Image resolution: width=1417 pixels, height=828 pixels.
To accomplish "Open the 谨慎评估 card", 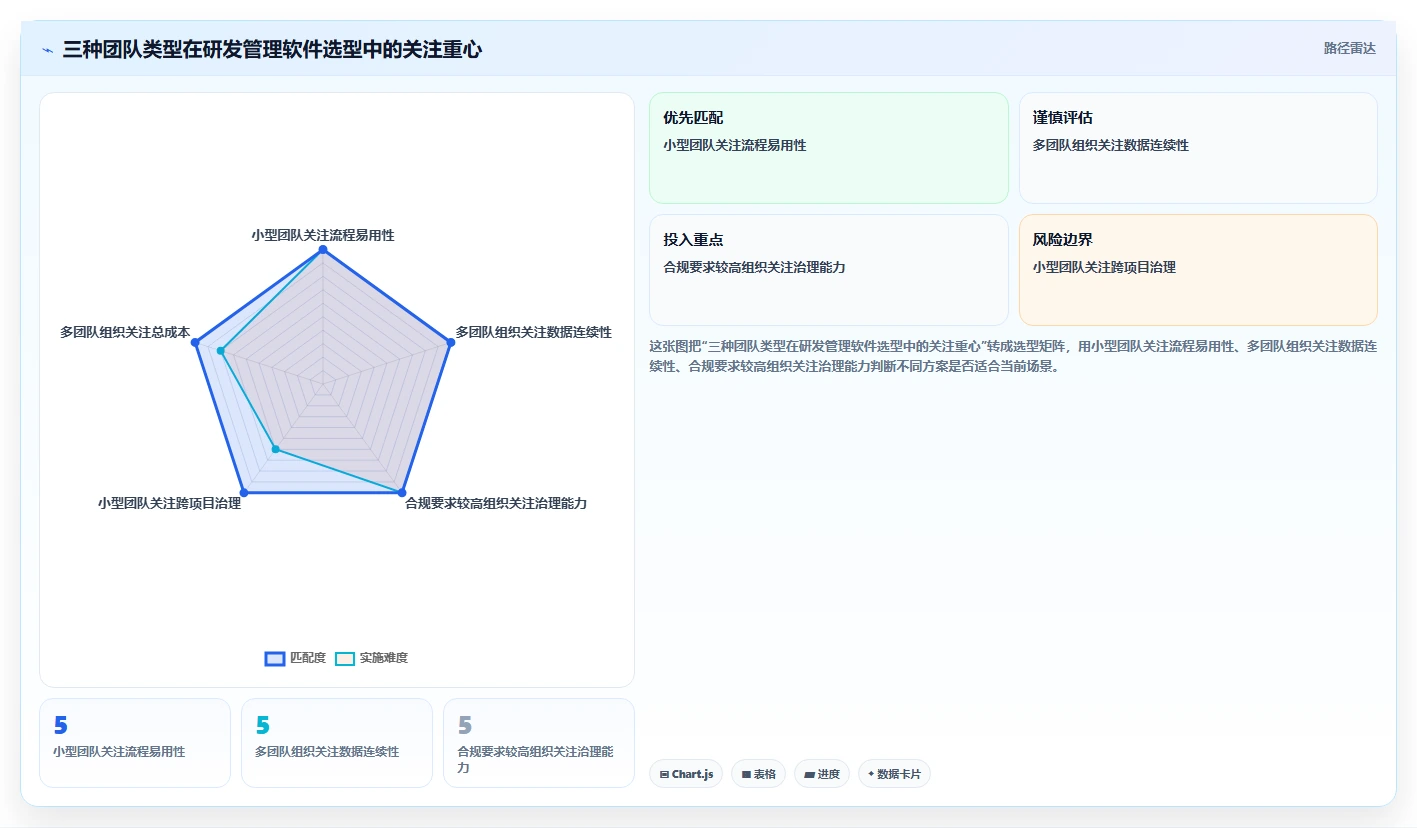I will click(1198, 148).
